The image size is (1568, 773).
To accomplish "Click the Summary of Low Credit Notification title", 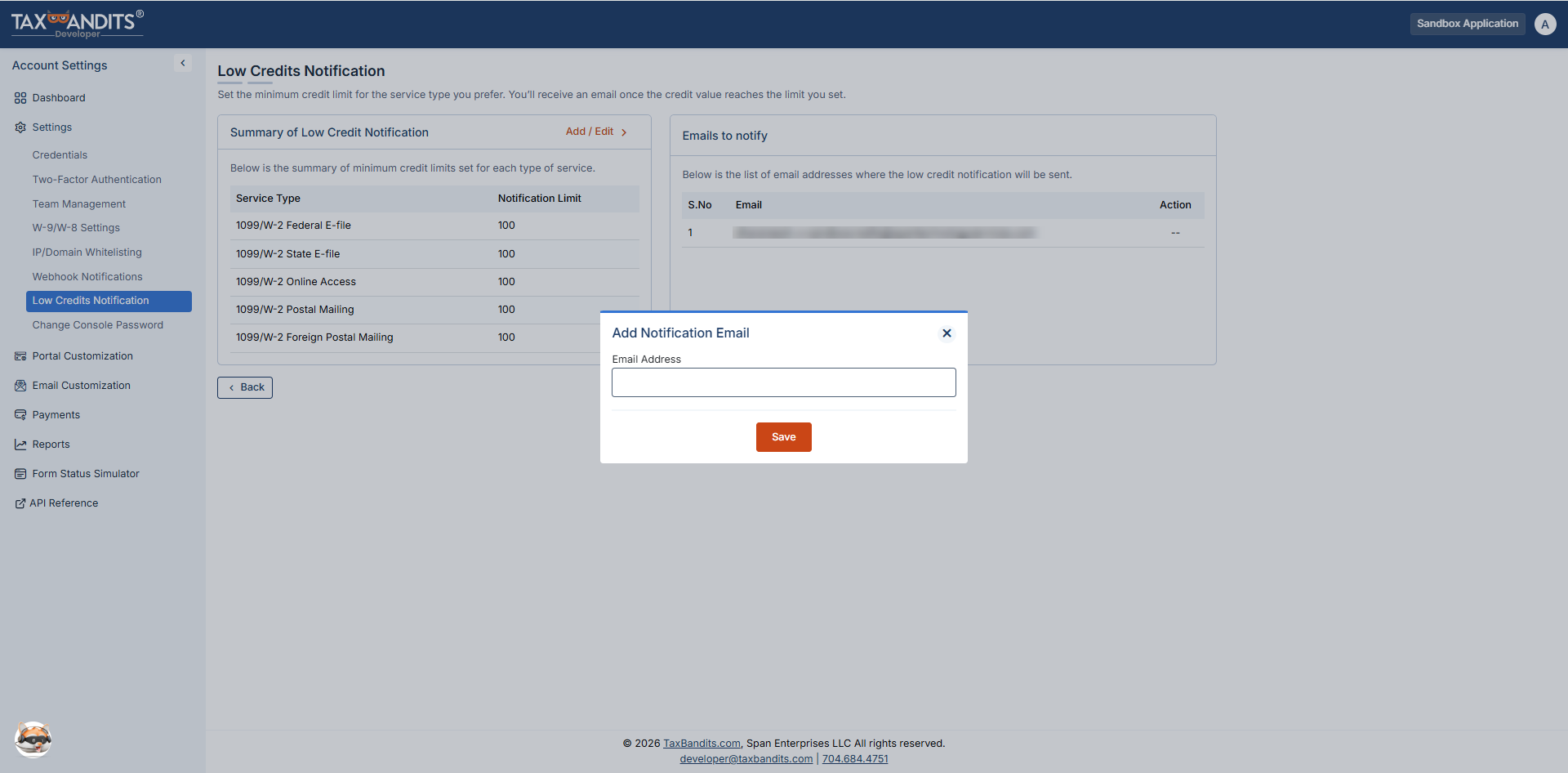I will 329,132.
